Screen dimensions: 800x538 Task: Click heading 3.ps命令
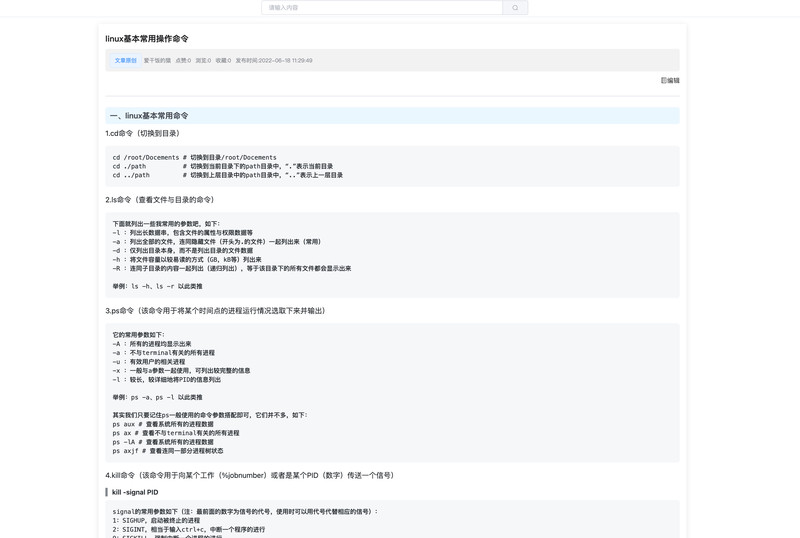(x=217, y=310)
